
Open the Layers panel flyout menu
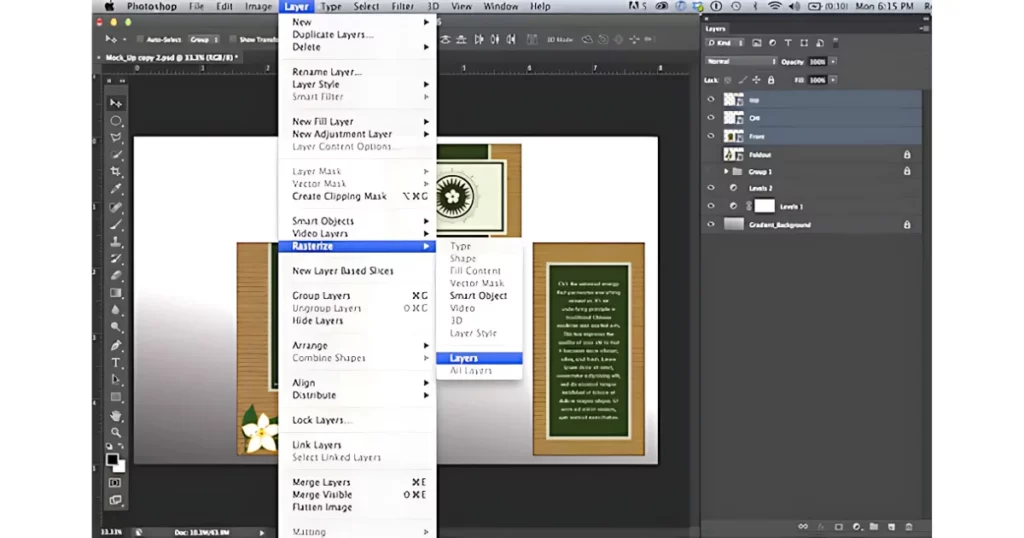pos(924,29)
